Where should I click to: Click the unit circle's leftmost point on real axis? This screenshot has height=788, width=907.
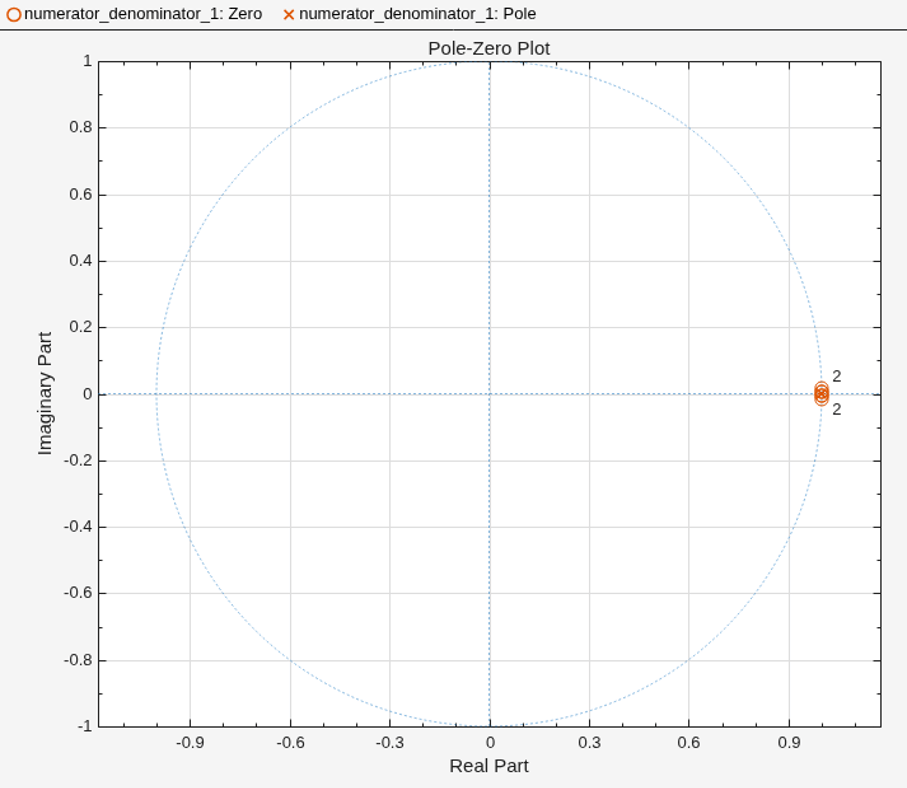click(x=157, y=394)
